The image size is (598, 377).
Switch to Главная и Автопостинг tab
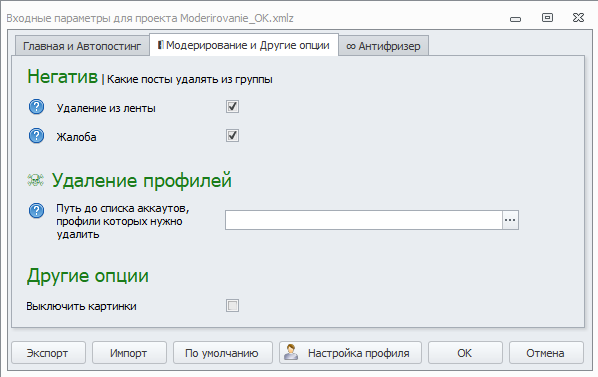[x=82, y=46]
